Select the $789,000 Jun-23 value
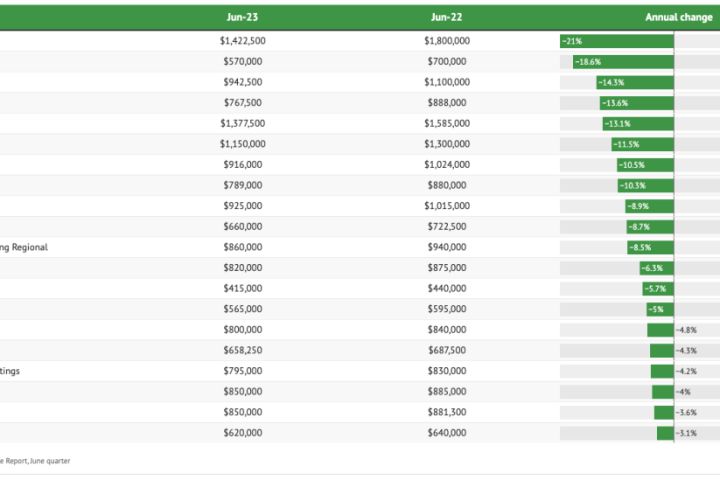This screenshot has width=720, height=480. (x=243, y=185)
